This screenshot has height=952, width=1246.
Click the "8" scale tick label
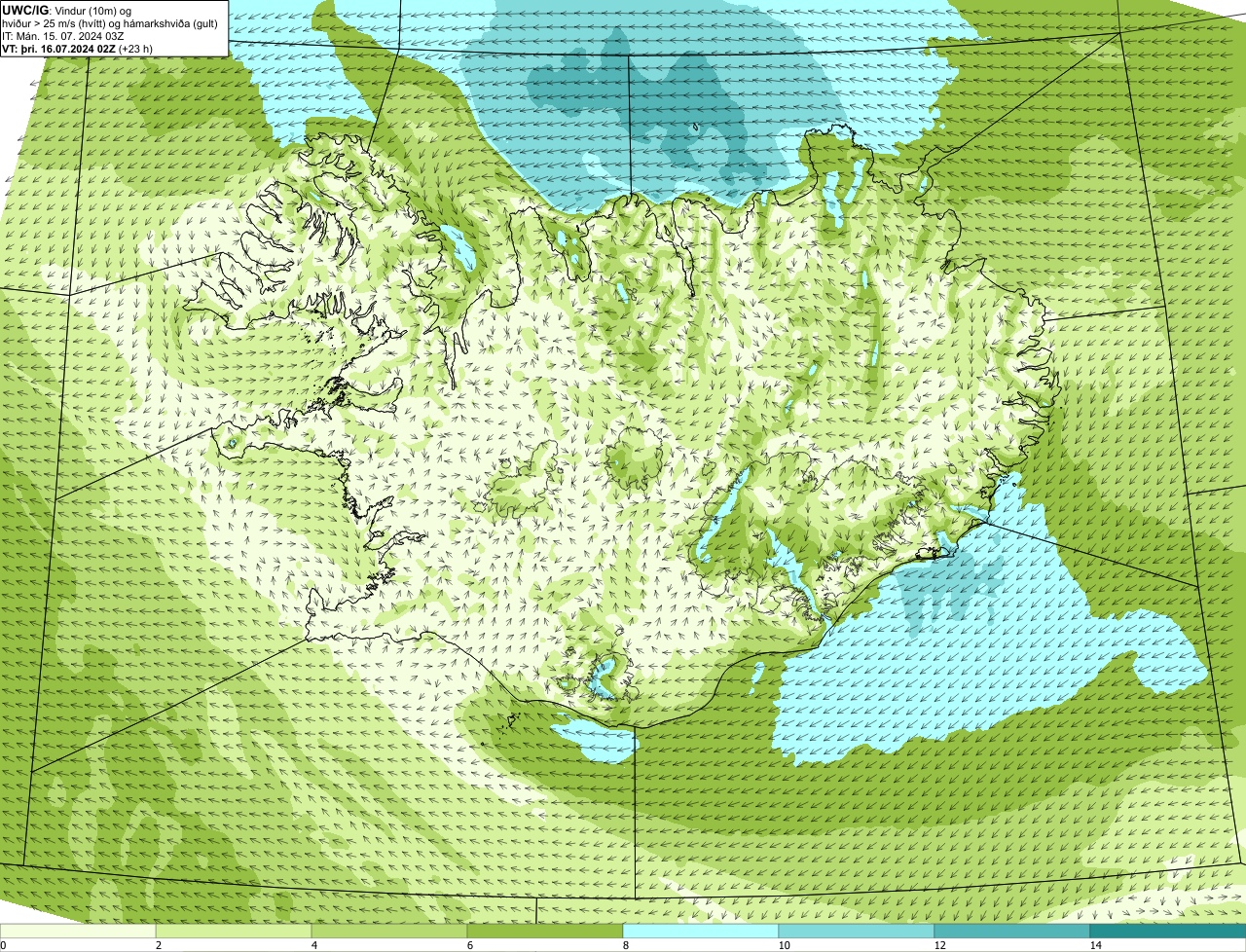point(625,945)
